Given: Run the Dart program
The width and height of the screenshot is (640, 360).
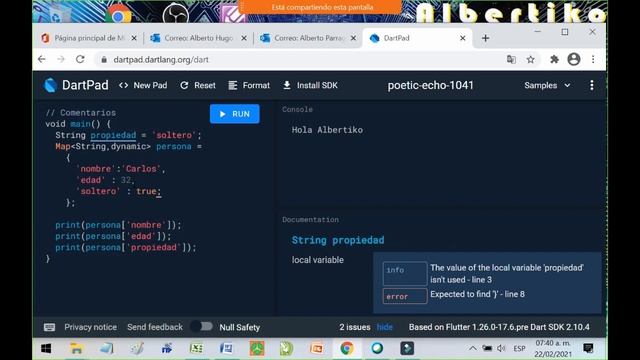Looking at the screenshot, I should [235, 114].
